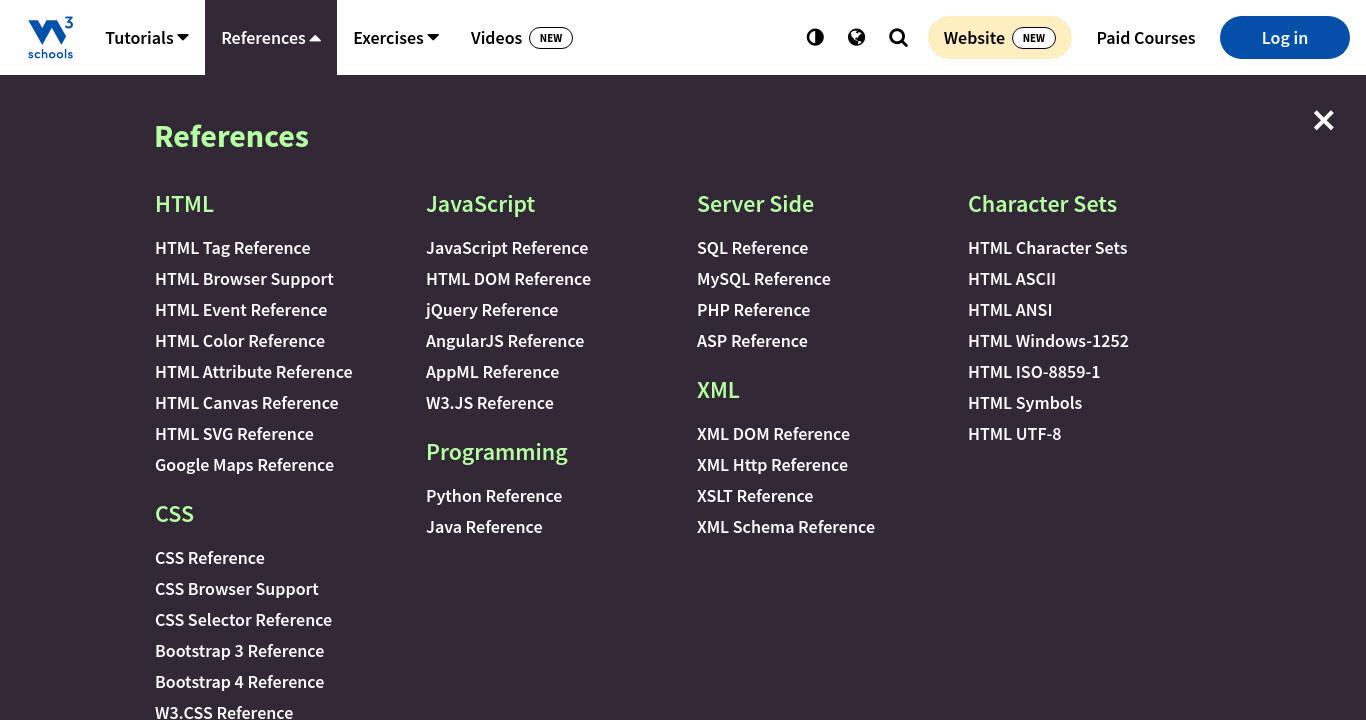This screenshot has width=1366, height=720.
Task: Open HTML UTF-8 link
Action: click(x=1014, y=434)
